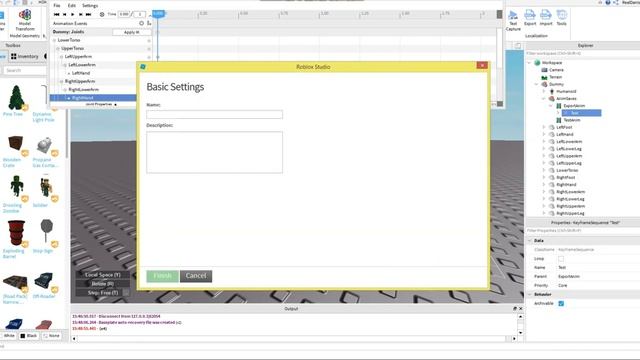The image size is (640, 360).
Task: Select Exploding Barrel model in Toolbox
Action: pos(16,232)
